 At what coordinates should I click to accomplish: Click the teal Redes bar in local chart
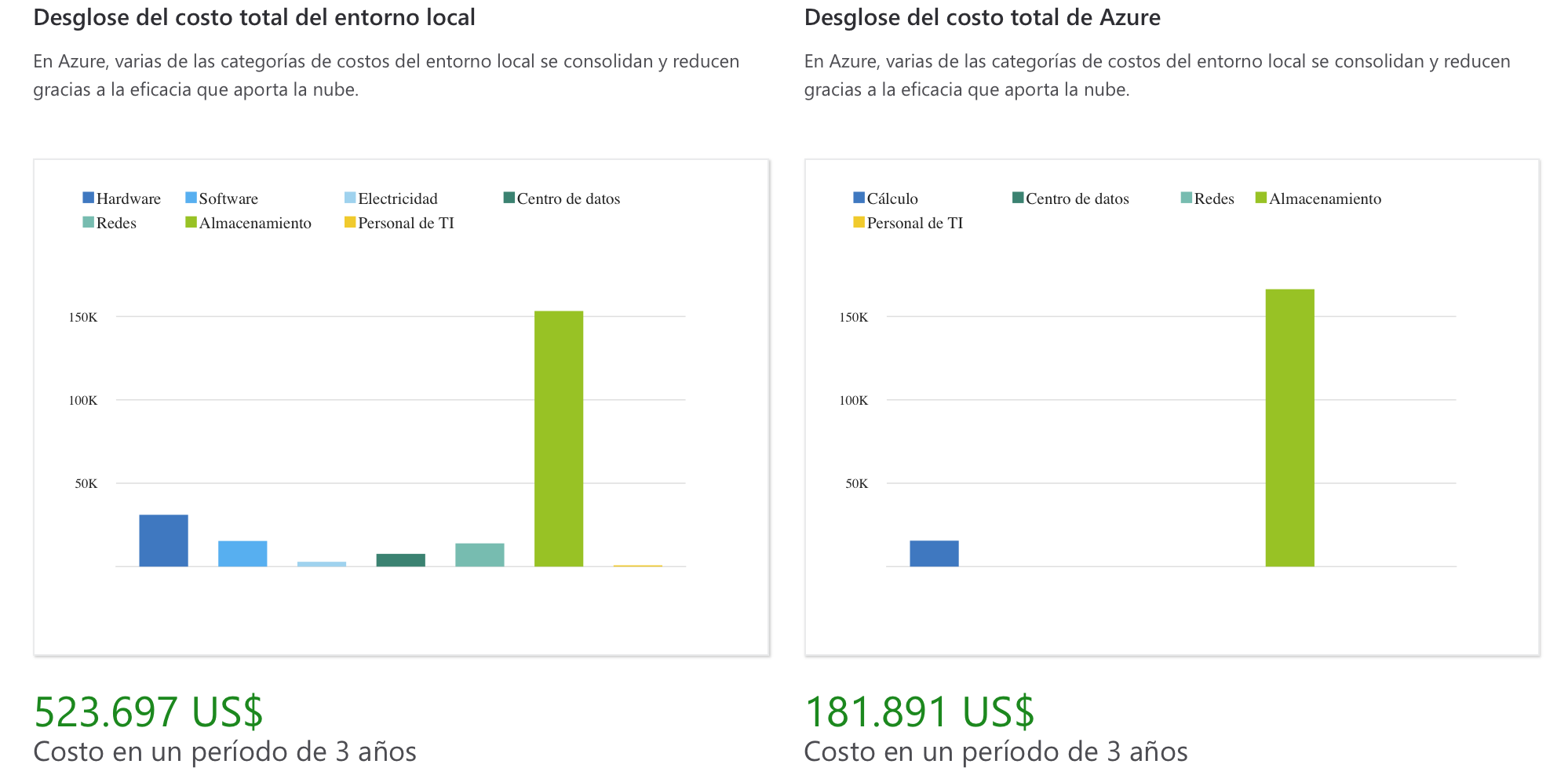[480, 555]
